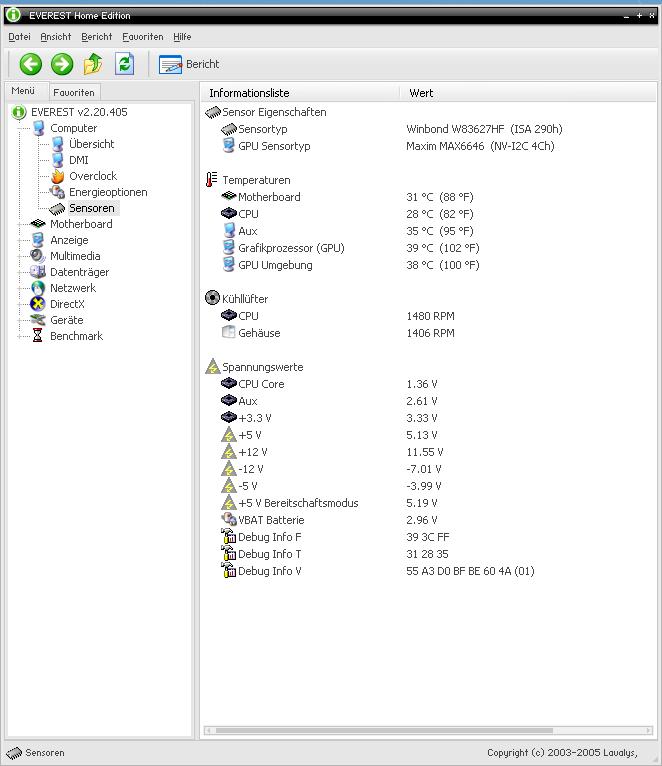Open the Bericht menu in the menu bar
662x766 pixels.
coord(97,37)
